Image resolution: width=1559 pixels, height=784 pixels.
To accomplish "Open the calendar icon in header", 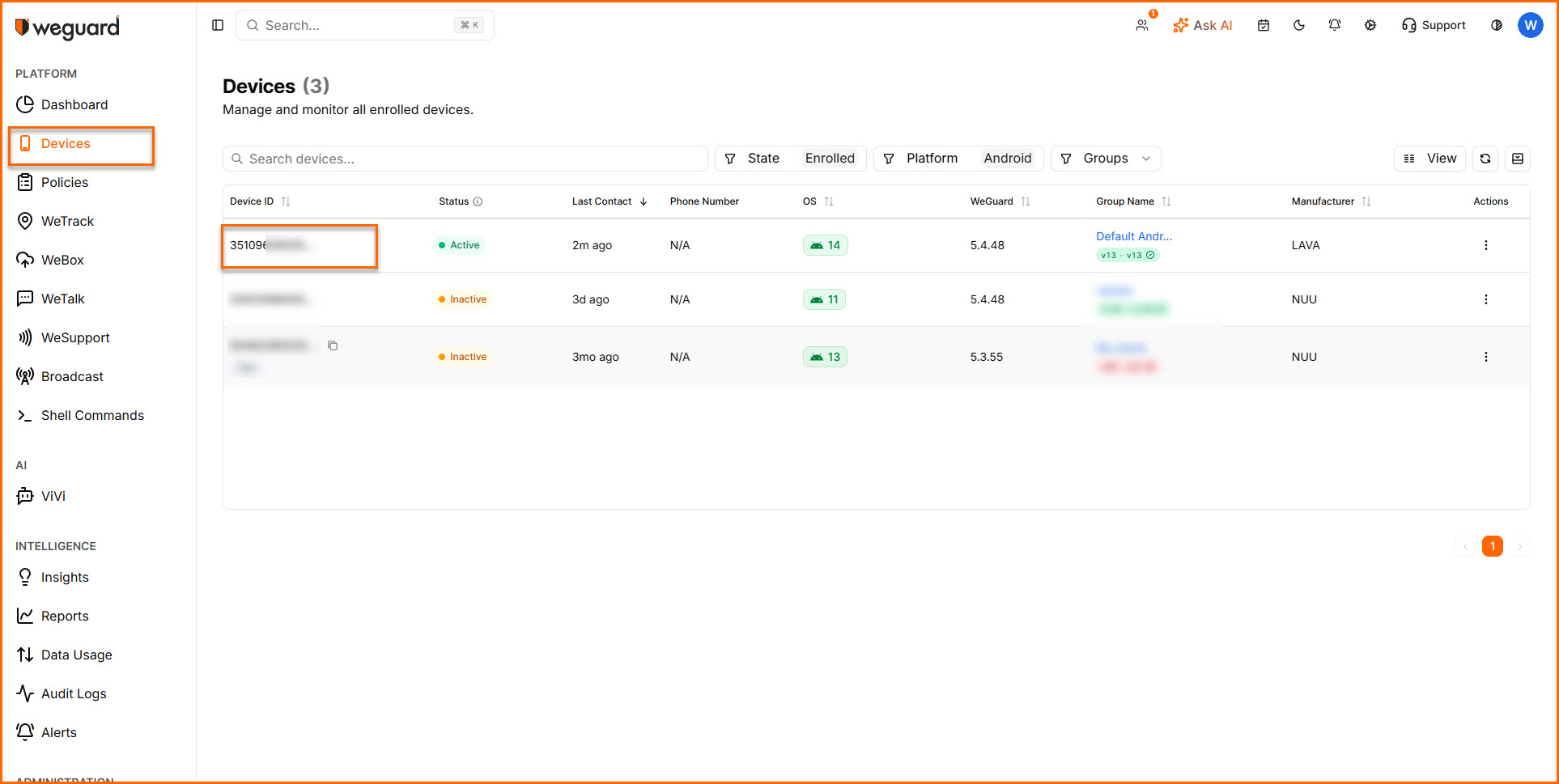I will coord(1264,25).
